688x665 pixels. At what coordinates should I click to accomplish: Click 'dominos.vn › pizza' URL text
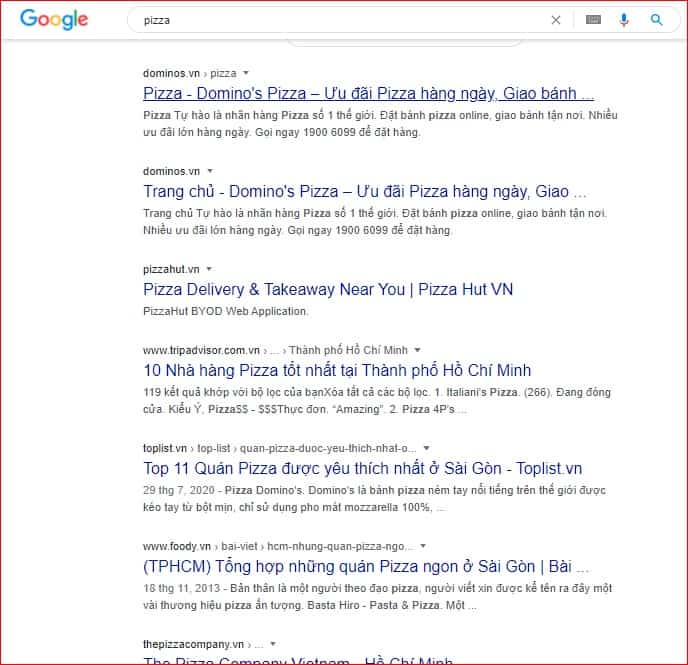[x=190, y=73]
